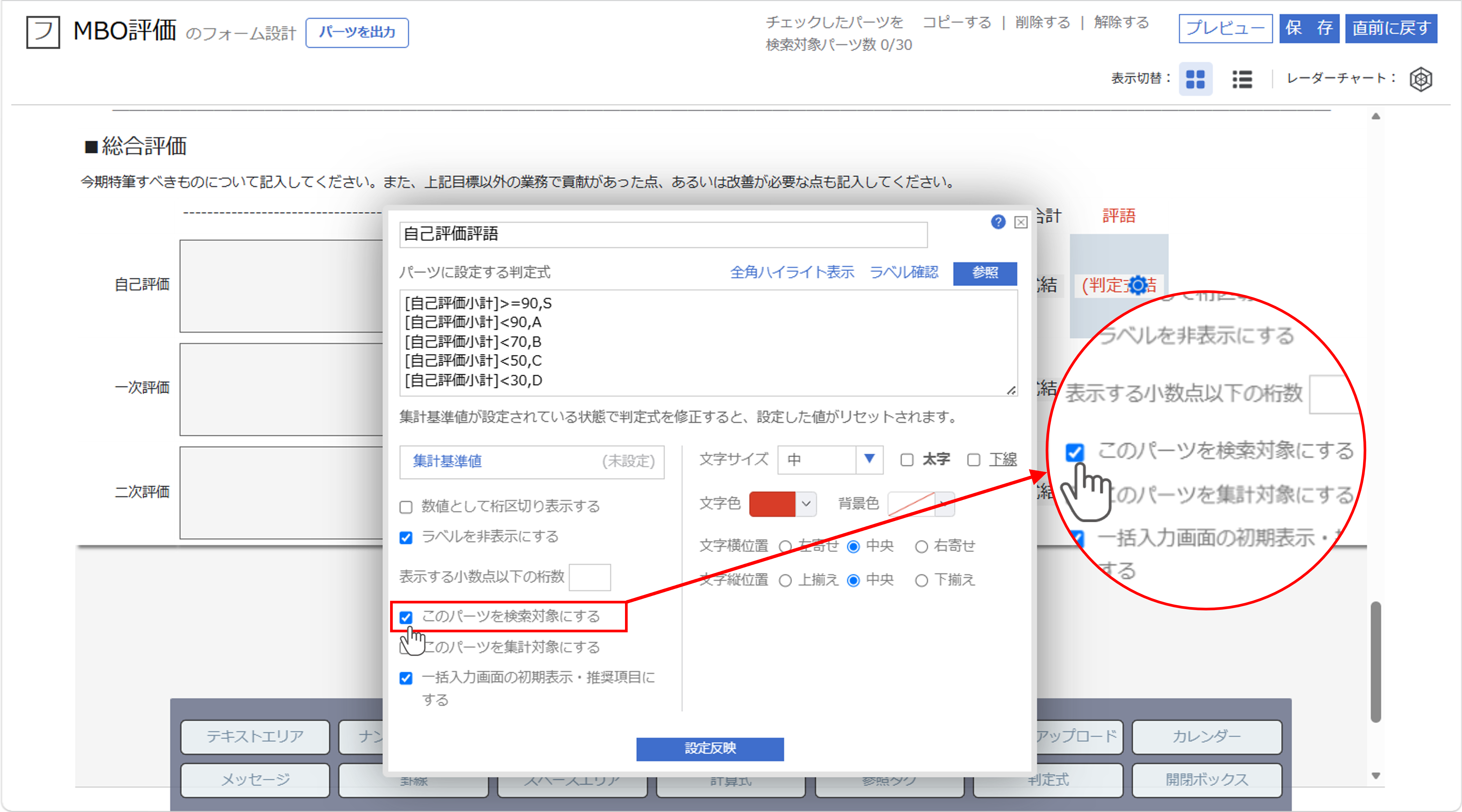Click the scroll up arrow
1462x812 pixels.
[x=1376, y=116]
